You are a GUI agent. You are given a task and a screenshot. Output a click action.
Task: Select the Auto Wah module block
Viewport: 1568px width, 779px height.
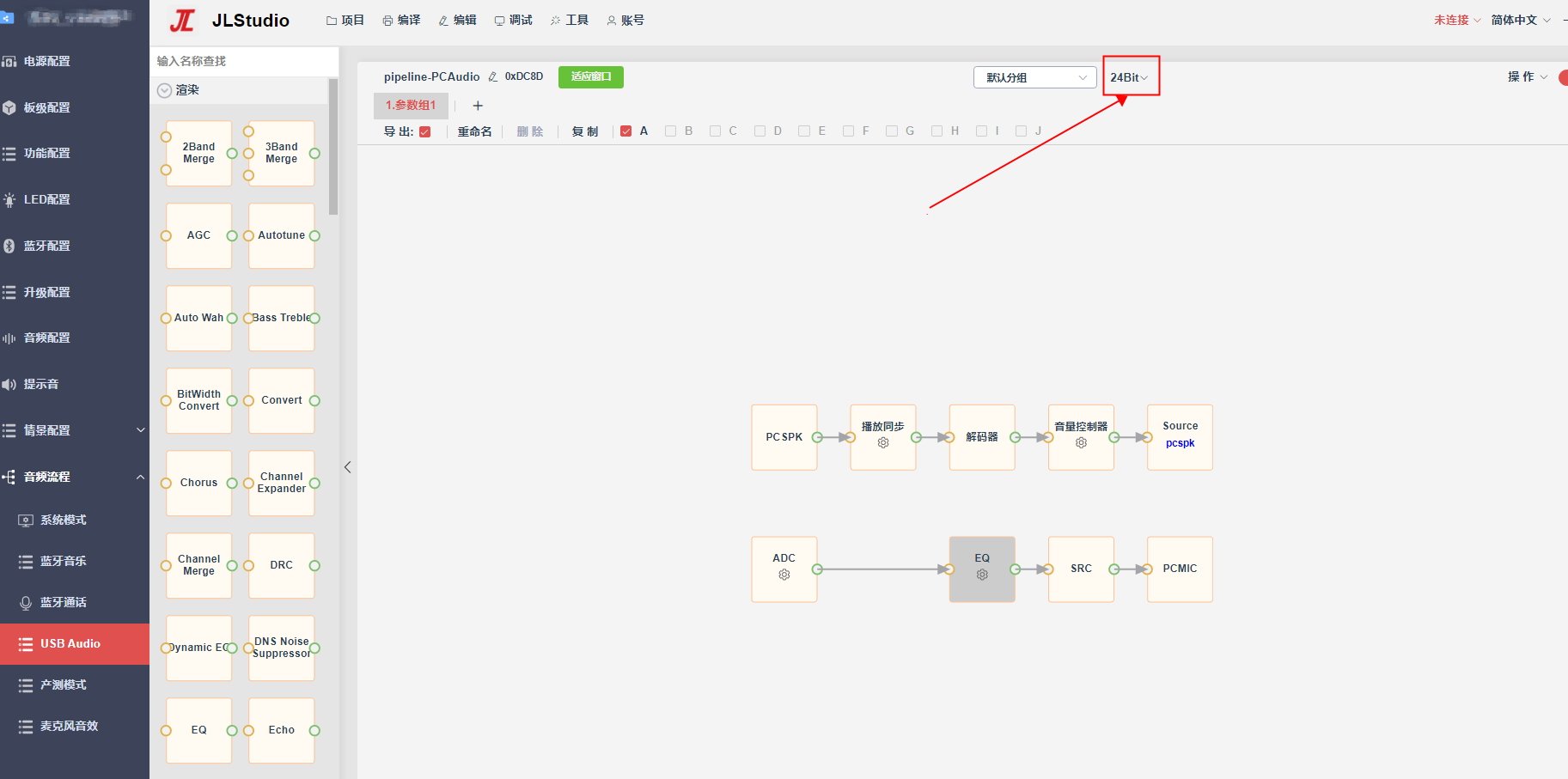(199, 319)
